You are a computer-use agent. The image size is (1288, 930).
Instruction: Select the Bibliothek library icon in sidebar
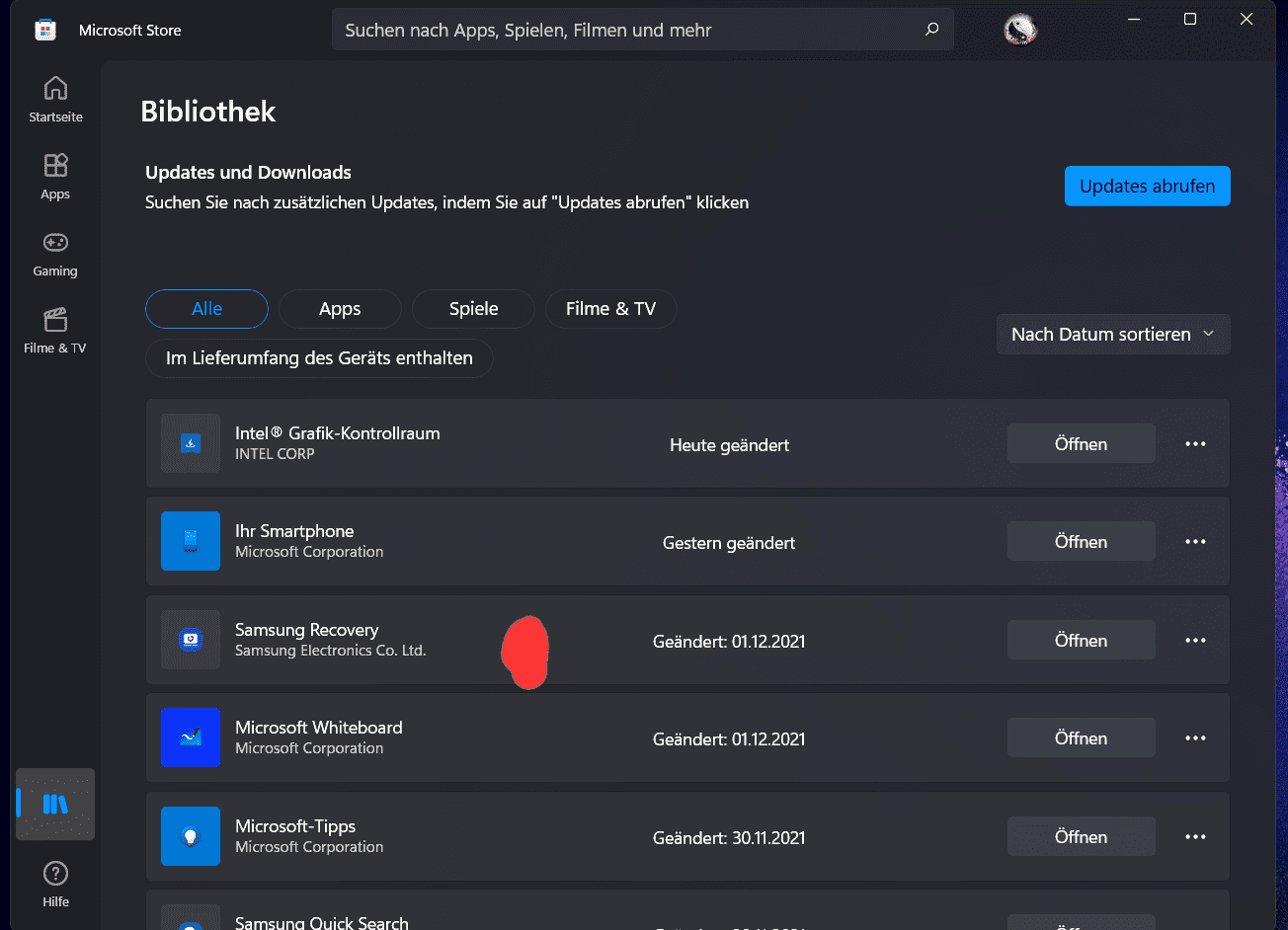point(55,804)
